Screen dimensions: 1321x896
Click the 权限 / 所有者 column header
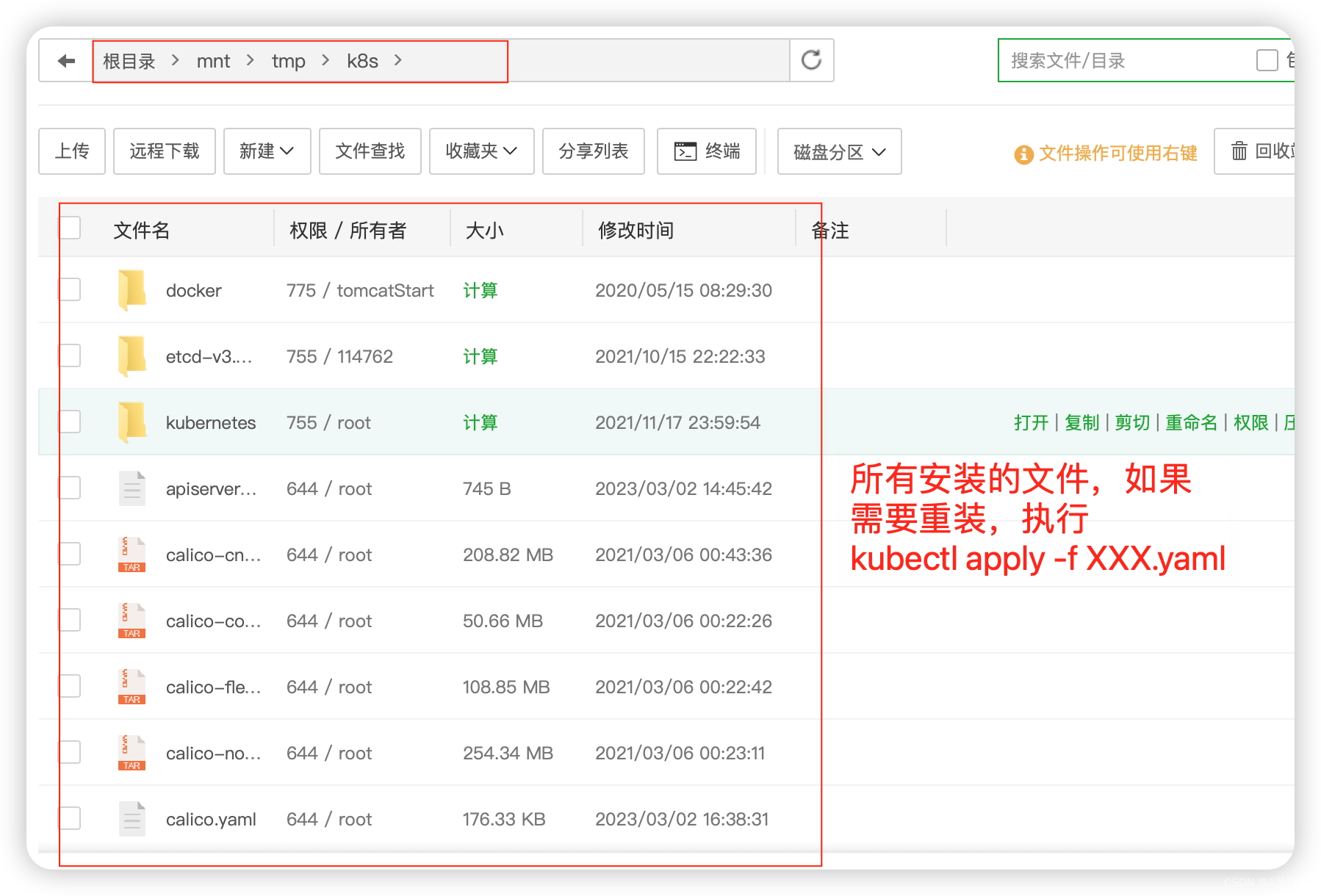pos(348,231)
